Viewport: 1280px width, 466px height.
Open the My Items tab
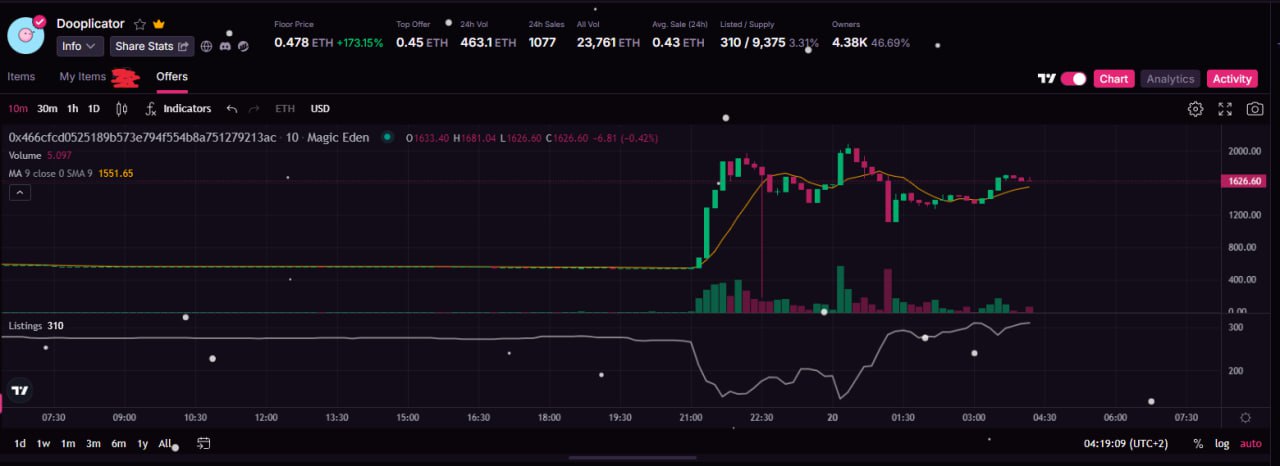point(82,77)
